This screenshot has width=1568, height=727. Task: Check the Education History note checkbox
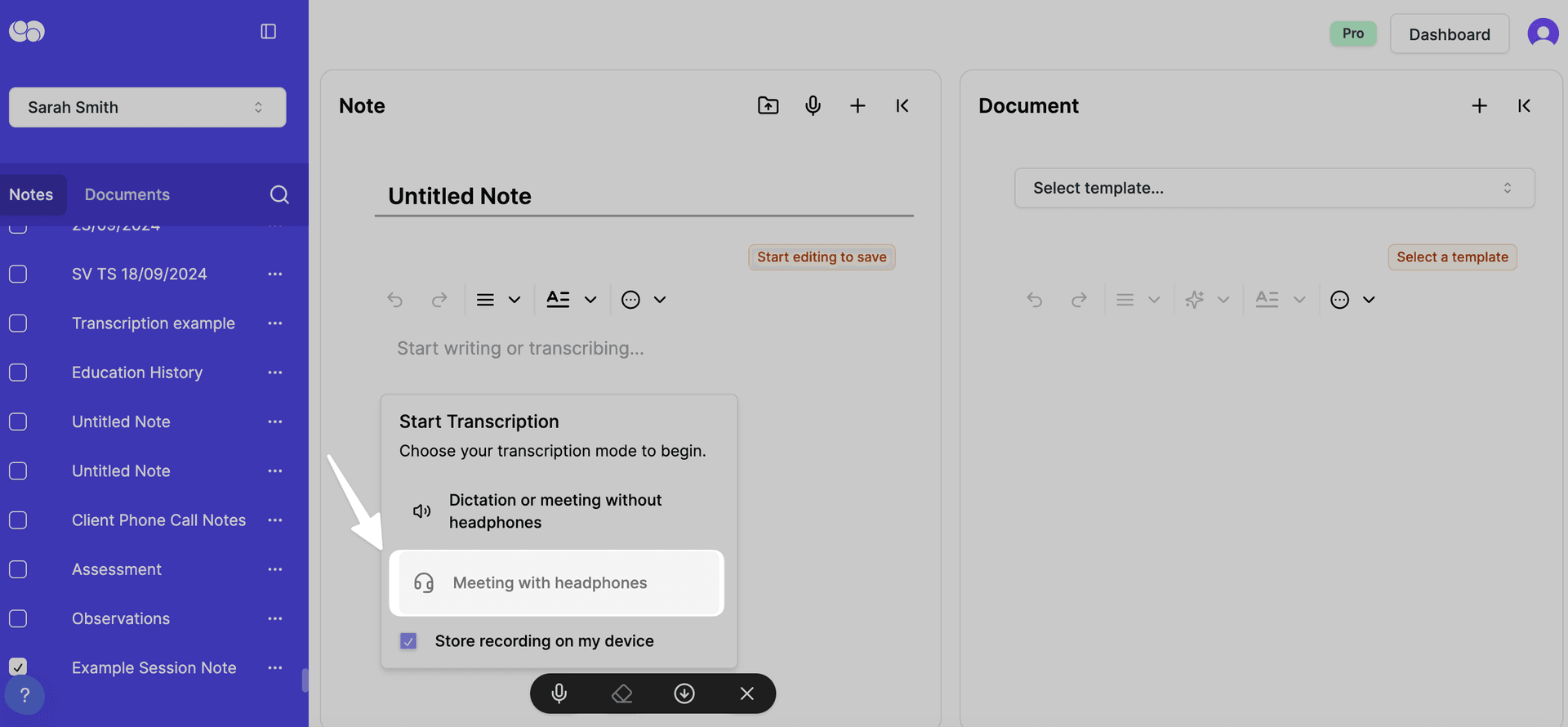(18, 372)
